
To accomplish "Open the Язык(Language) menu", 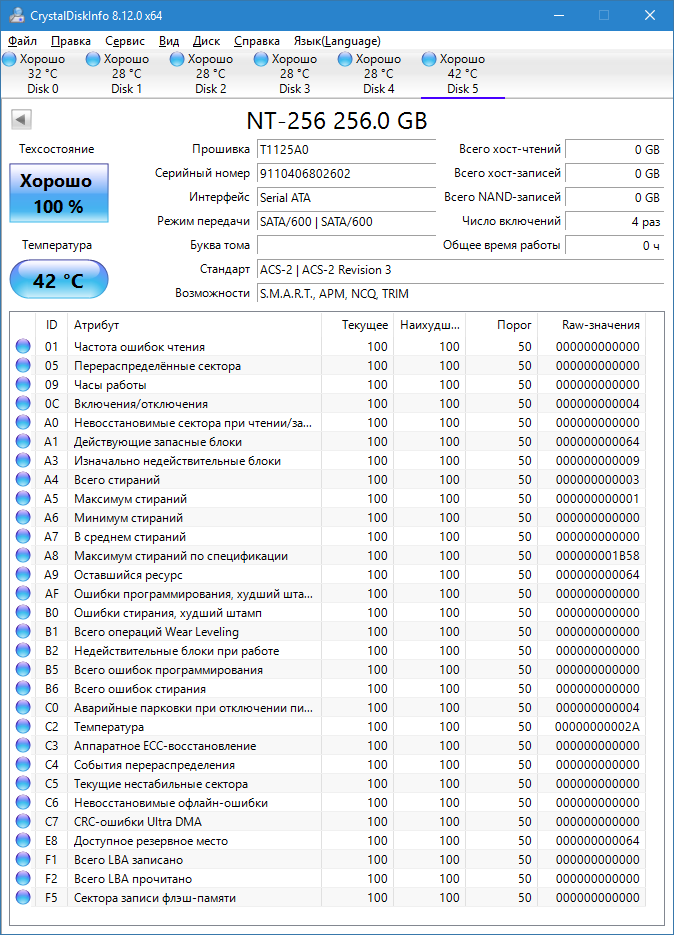I will point(337,41).
